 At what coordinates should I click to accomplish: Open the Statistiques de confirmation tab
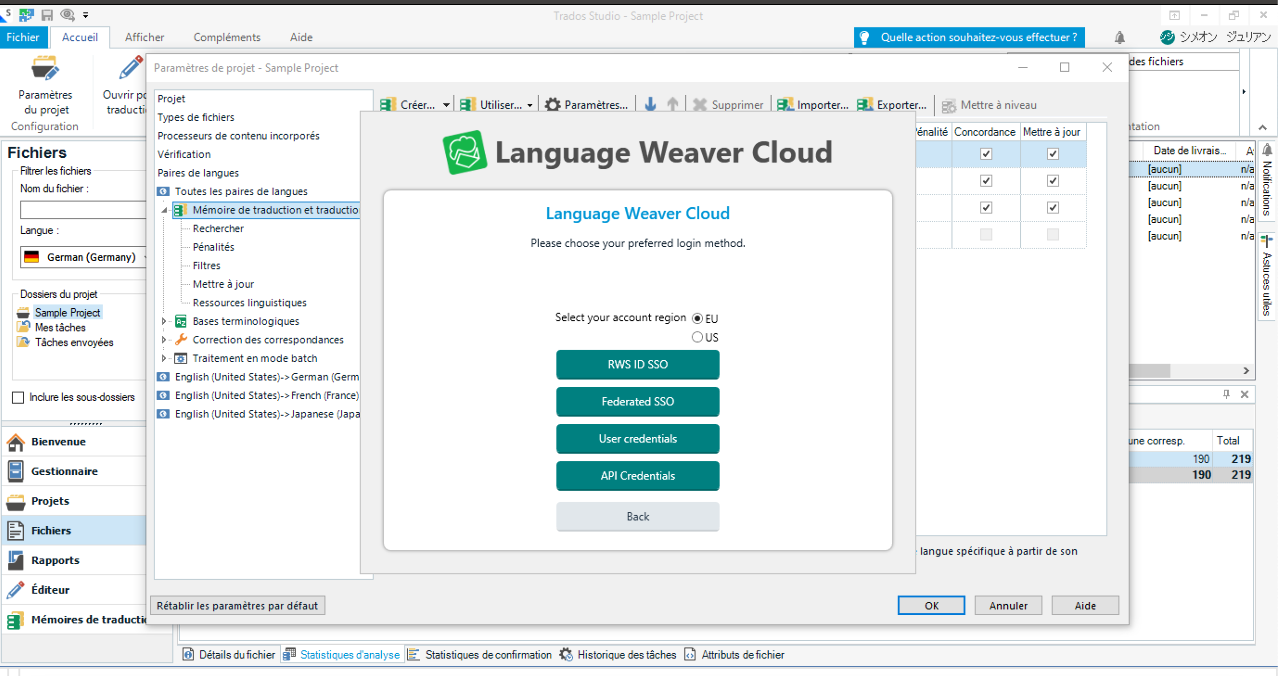(x=486, y=654)
